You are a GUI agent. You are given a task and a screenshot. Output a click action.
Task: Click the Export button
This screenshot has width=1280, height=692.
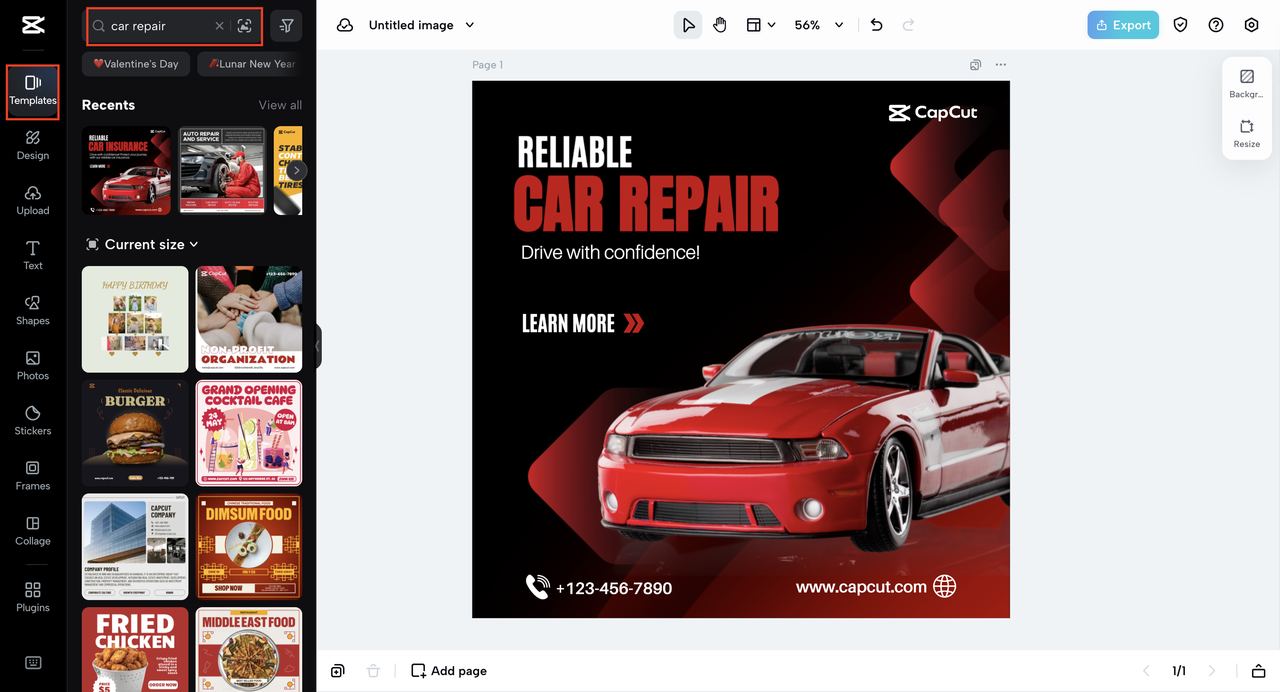1123,25
